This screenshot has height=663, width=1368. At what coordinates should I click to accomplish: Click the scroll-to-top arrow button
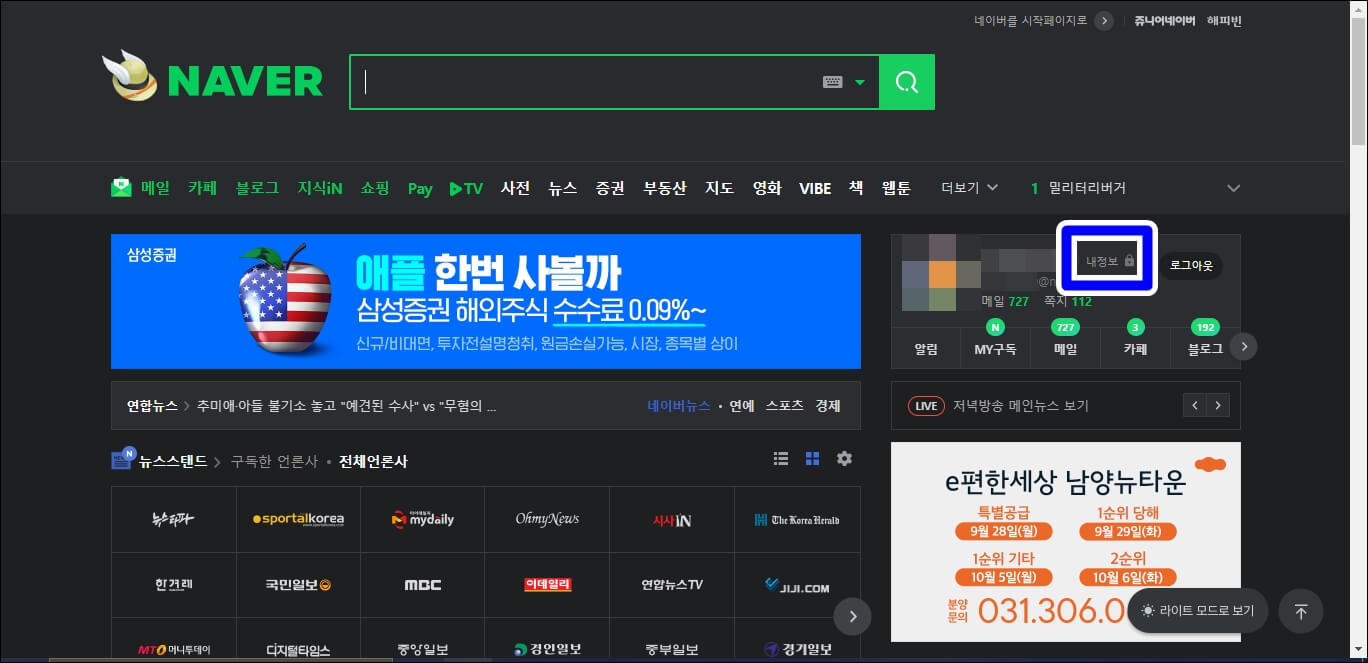pos(1301,611)
